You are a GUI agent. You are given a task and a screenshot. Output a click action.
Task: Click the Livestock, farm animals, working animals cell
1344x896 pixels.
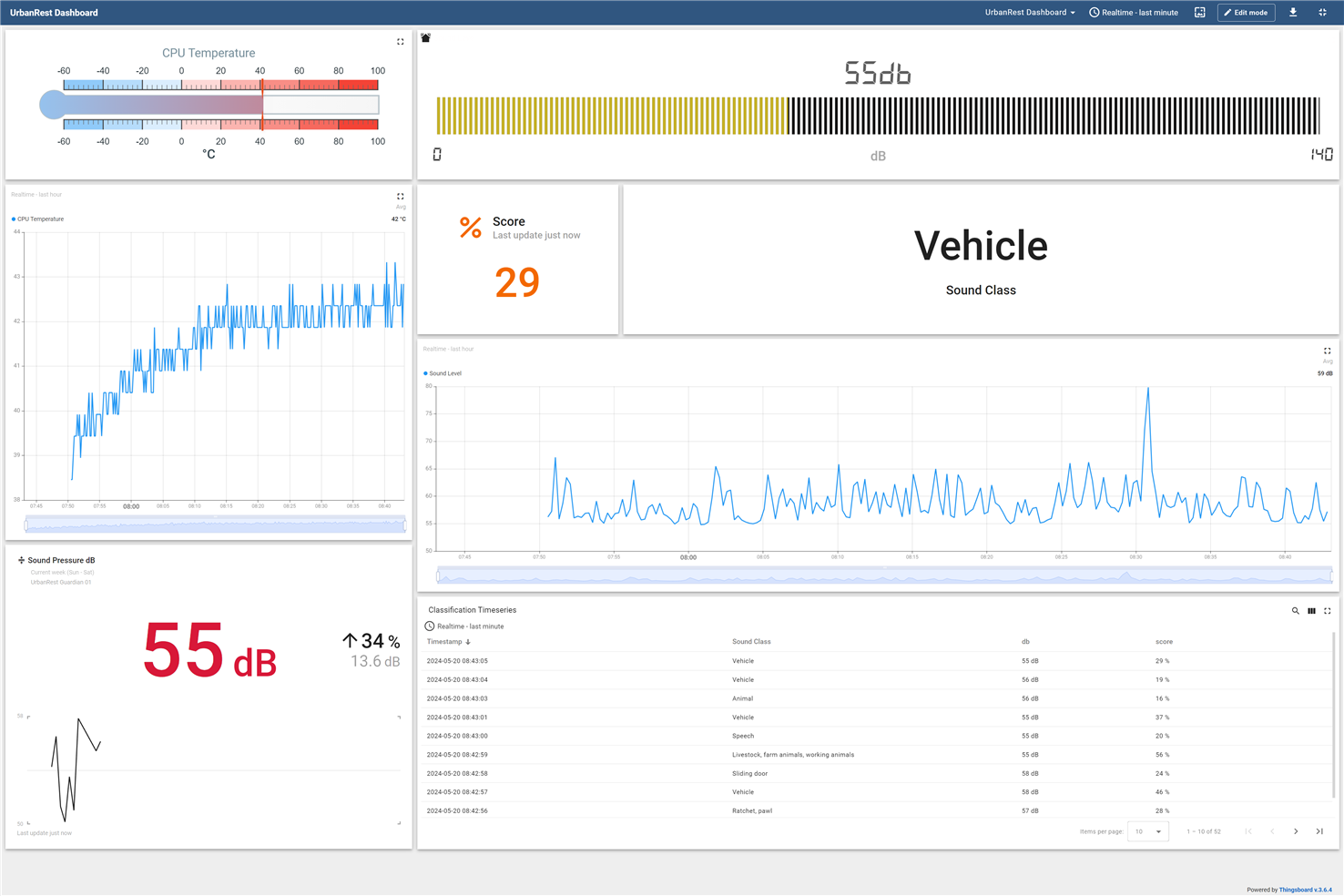coord(793,755)
